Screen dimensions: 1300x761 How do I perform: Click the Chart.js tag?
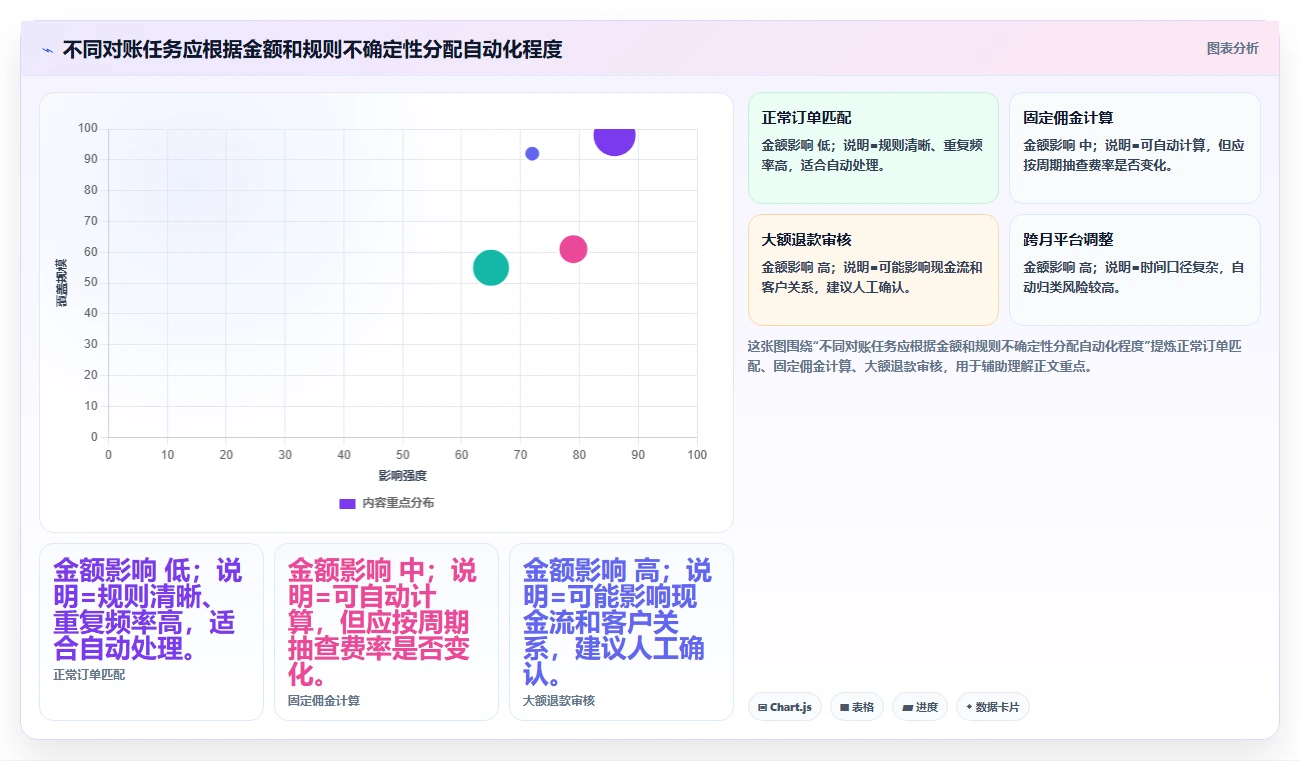coord(785,707)
